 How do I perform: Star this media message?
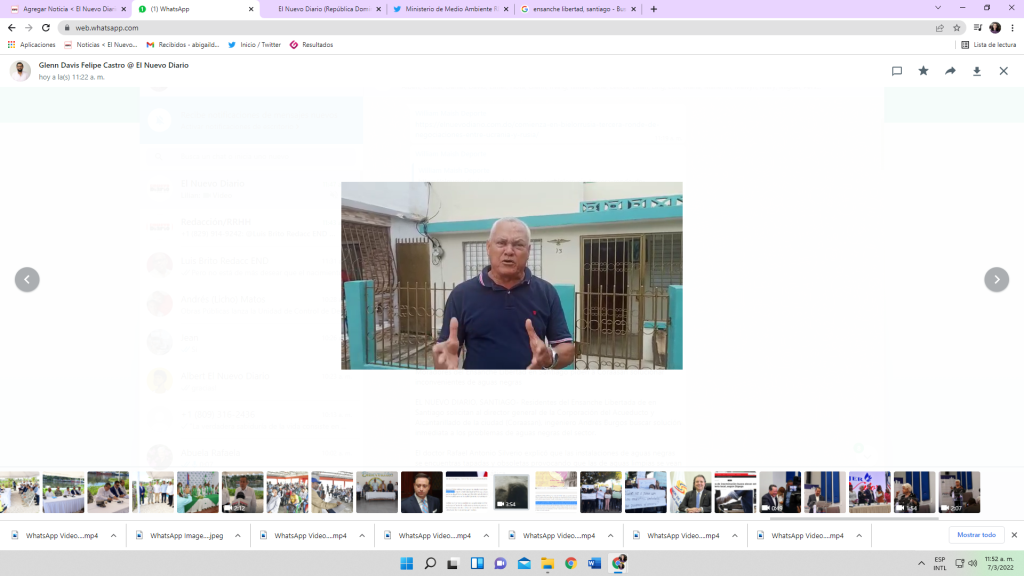[923, 71]
